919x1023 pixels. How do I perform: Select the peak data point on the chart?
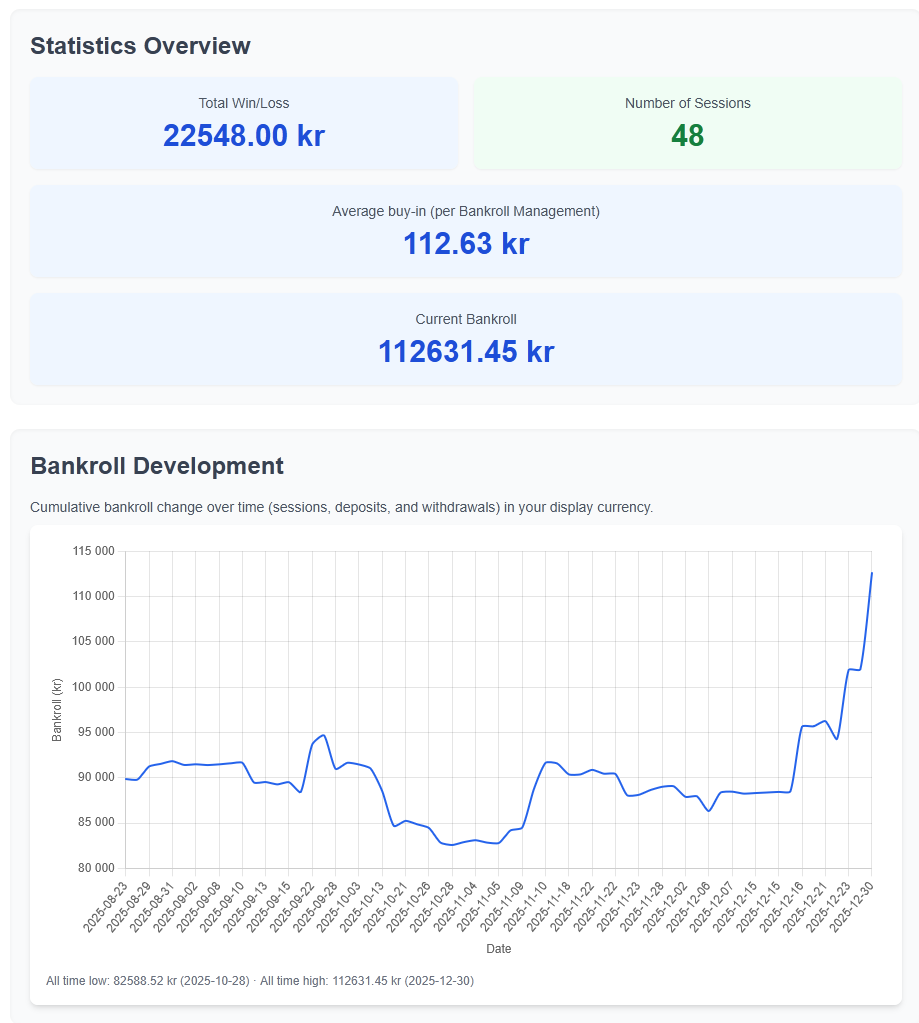pos(873,573)
